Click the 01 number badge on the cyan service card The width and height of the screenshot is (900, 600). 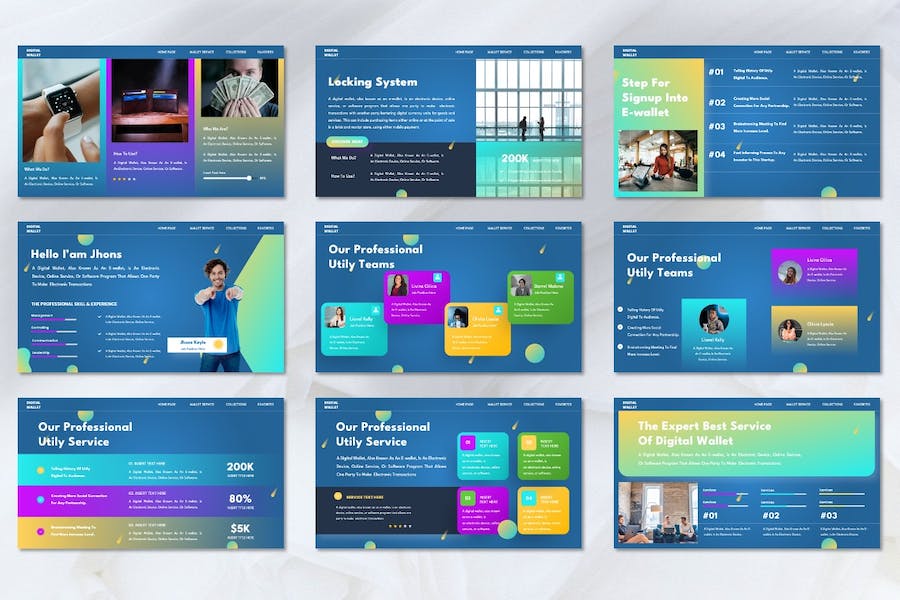point(467,442)
